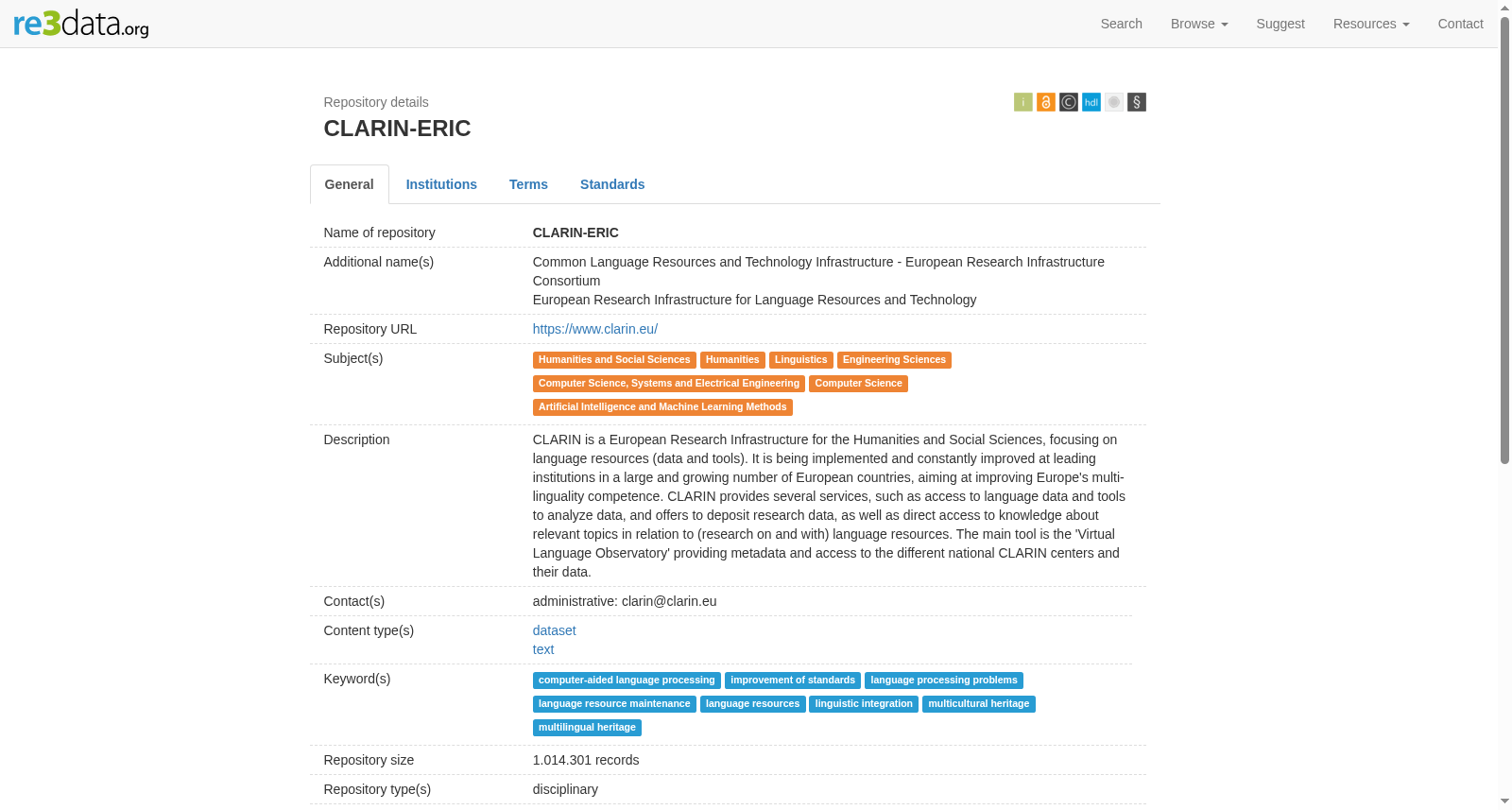Click the Repository details label
Screen dimensions: 1512x810
point(376,102)
